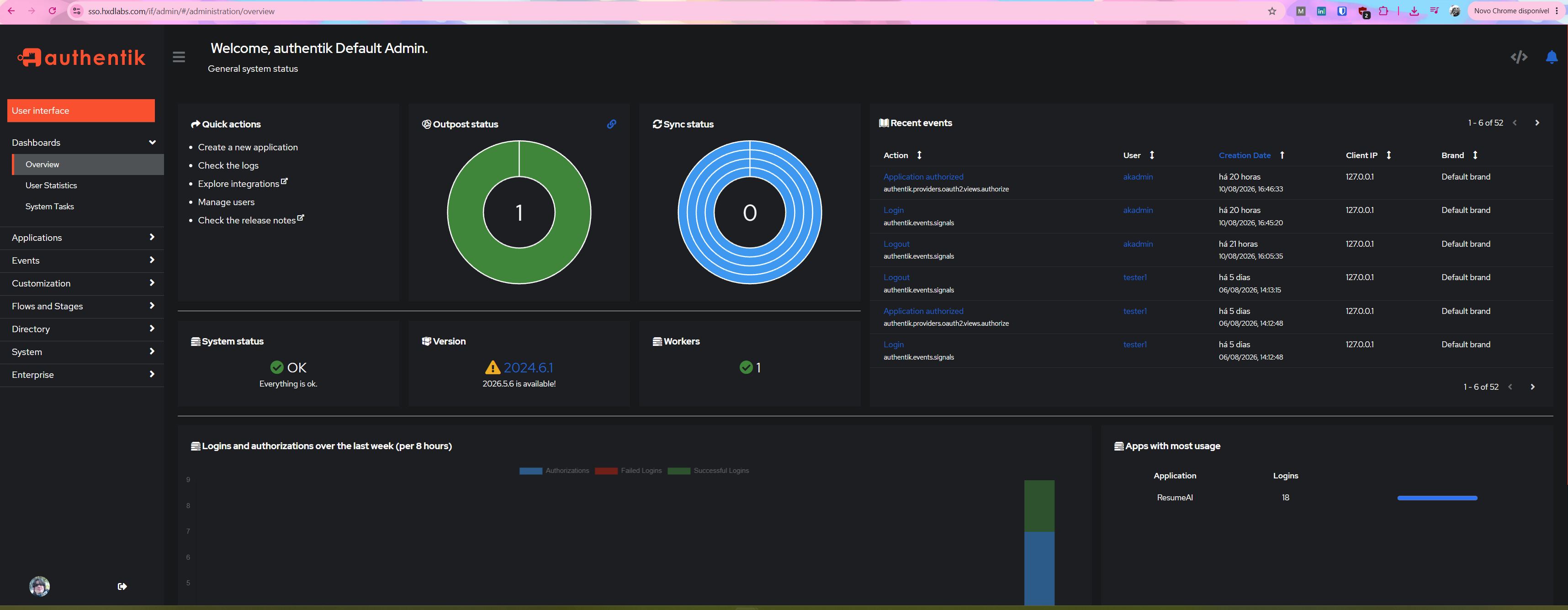The width and height of the screenshot is (1568, 610).
Task: Open the browser downloads icon
Action: click(x=1414, y=11)
